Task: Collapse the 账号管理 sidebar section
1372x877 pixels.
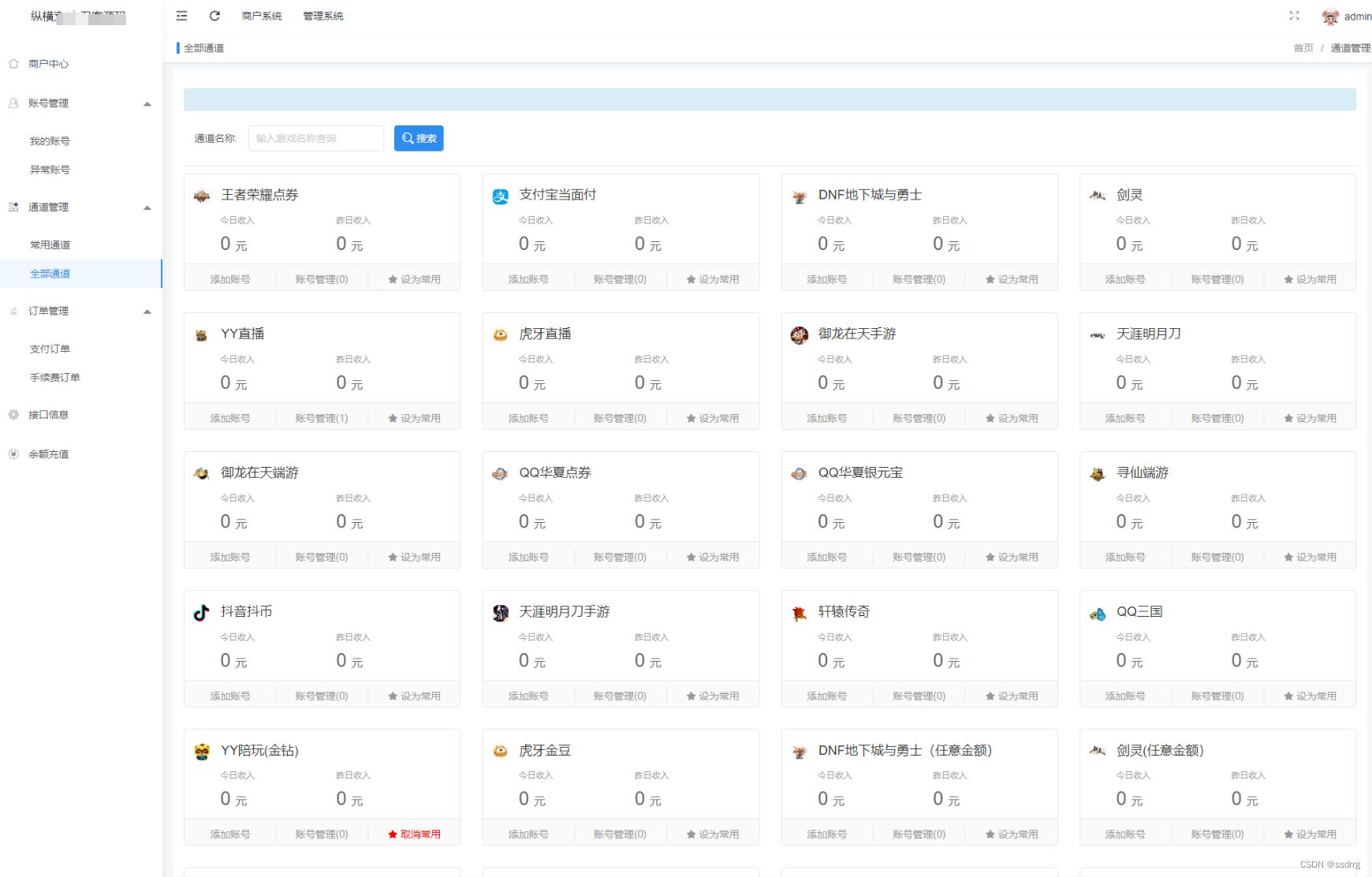Action: 147,103
